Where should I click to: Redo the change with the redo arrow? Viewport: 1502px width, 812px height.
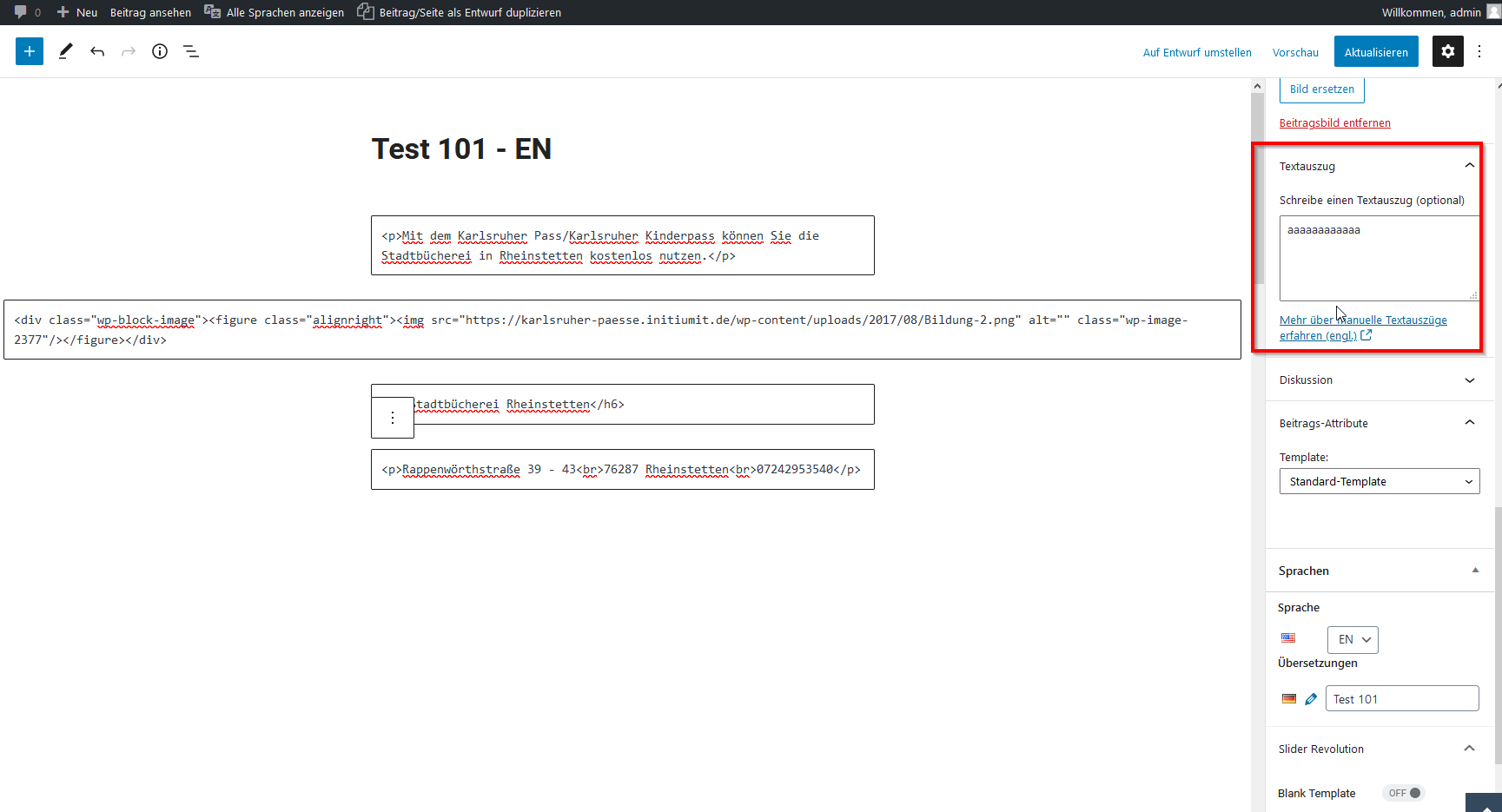point(129,51)
